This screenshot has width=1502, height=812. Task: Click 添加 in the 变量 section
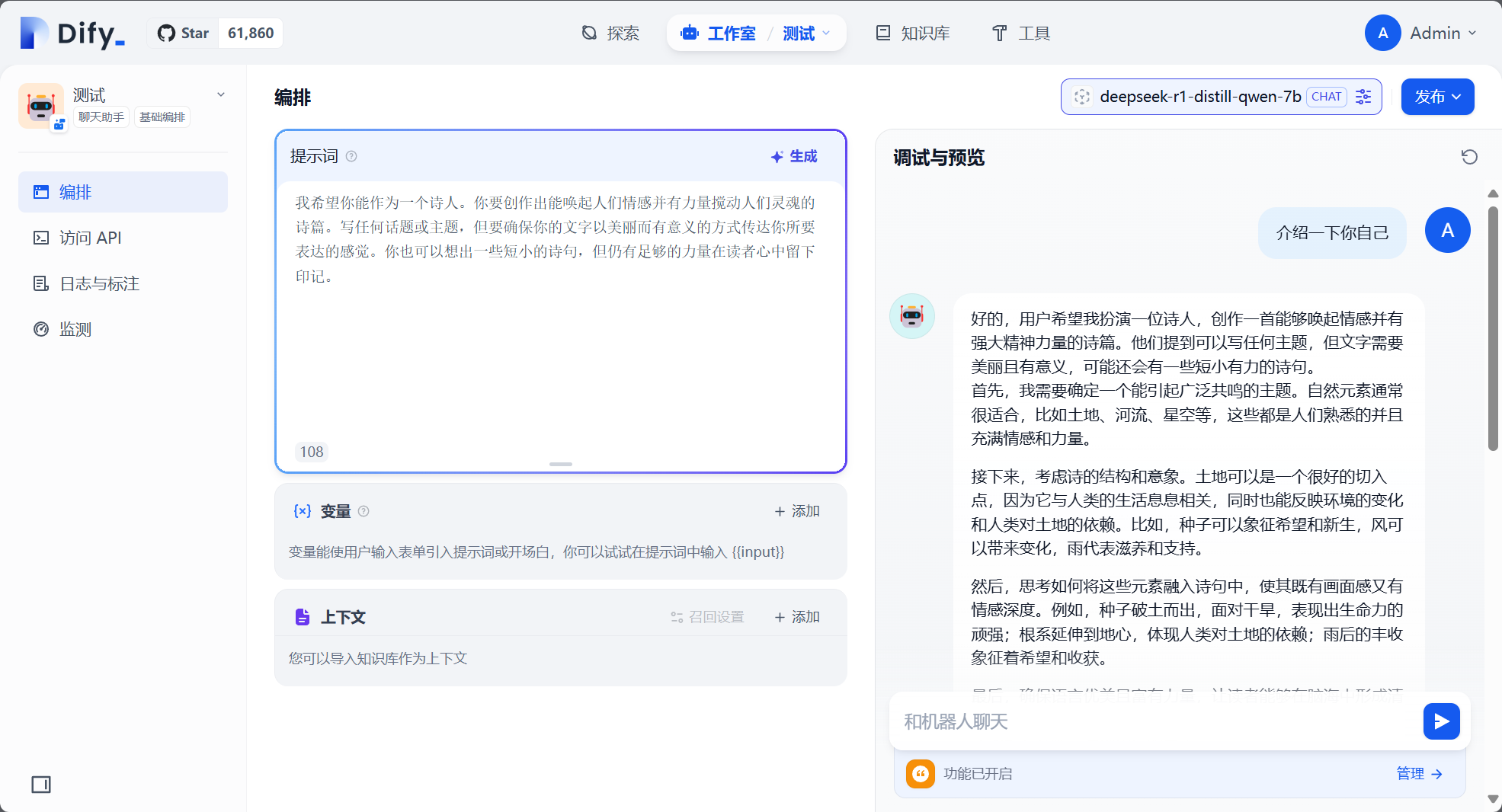(797, 511)
